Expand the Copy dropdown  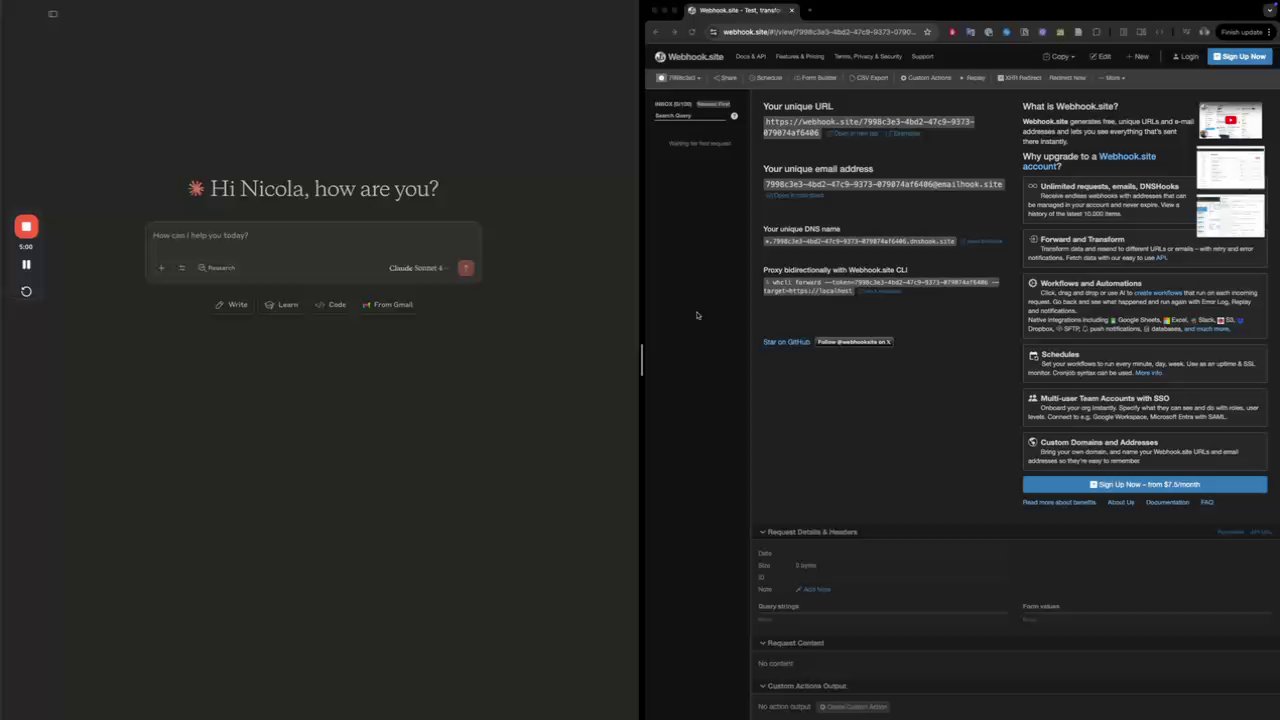[1059, 57]
